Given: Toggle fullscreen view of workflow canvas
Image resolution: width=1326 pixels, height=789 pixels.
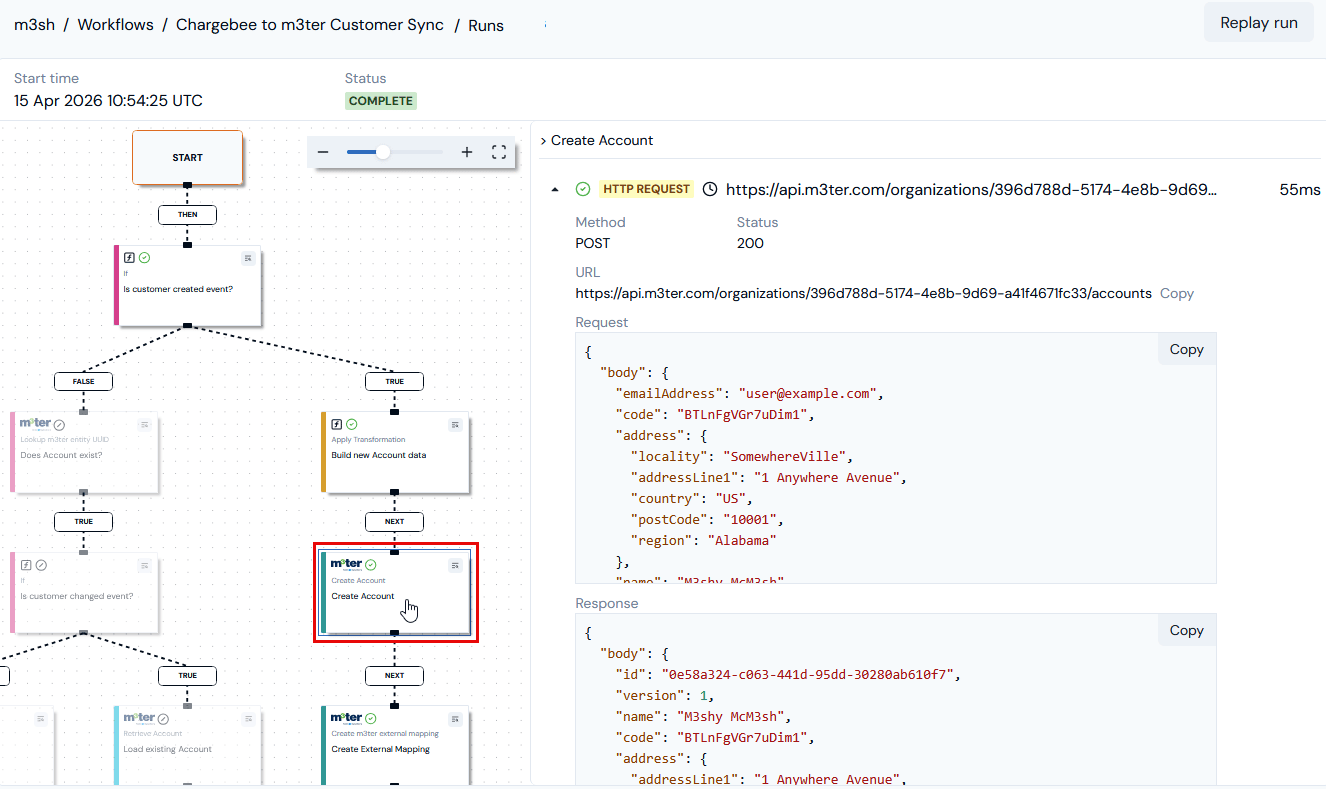Looking at the screenshot, I should click(499, 152).
